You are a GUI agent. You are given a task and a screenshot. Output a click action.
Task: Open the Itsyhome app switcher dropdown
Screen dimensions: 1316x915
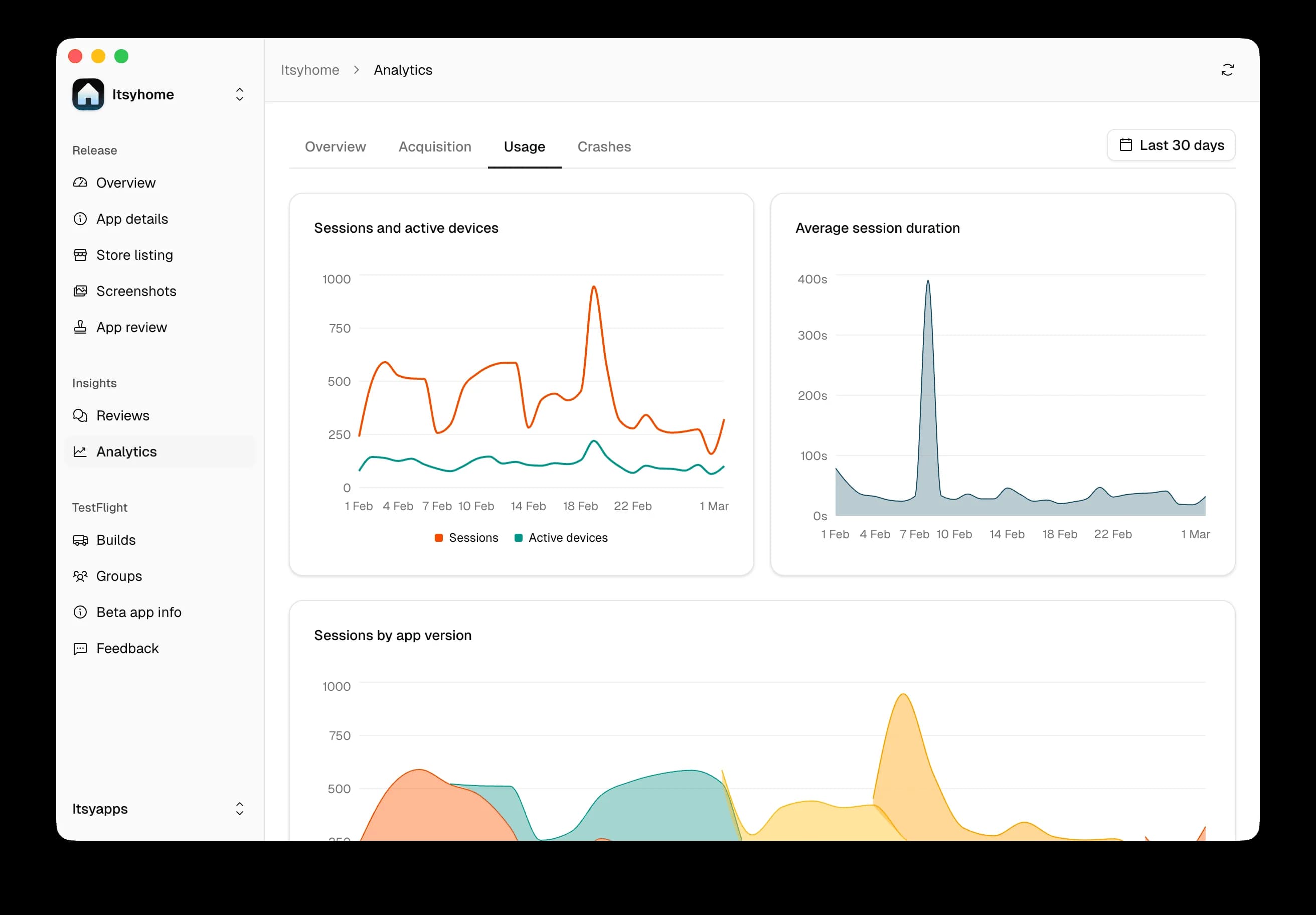pos(240,94)
